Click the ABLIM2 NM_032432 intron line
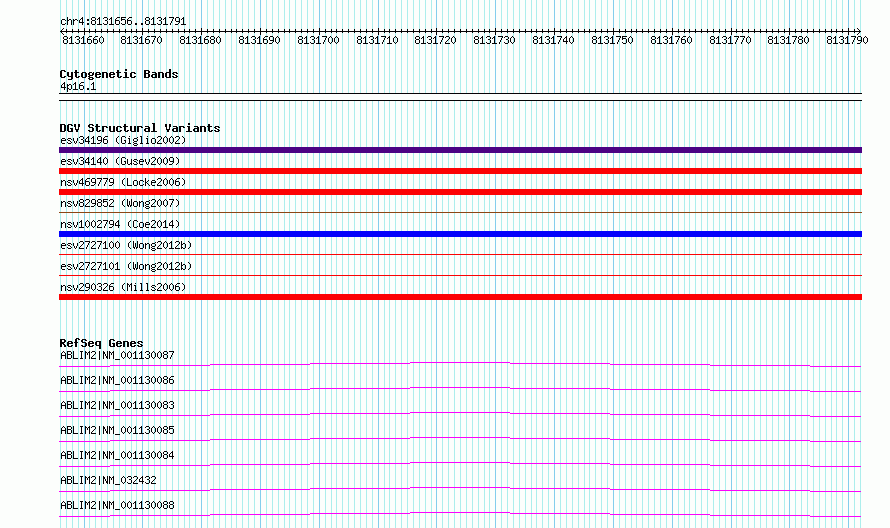This screenshot has height=528, width=890. pos(460,489)
